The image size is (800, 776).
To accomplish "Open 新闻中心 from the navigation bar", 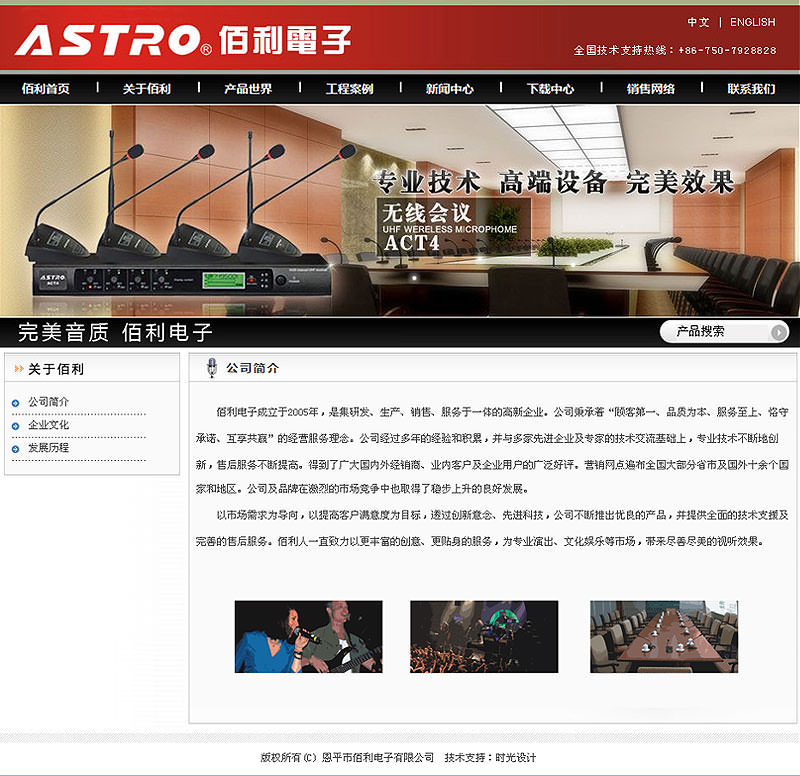I will click(449, 89).
